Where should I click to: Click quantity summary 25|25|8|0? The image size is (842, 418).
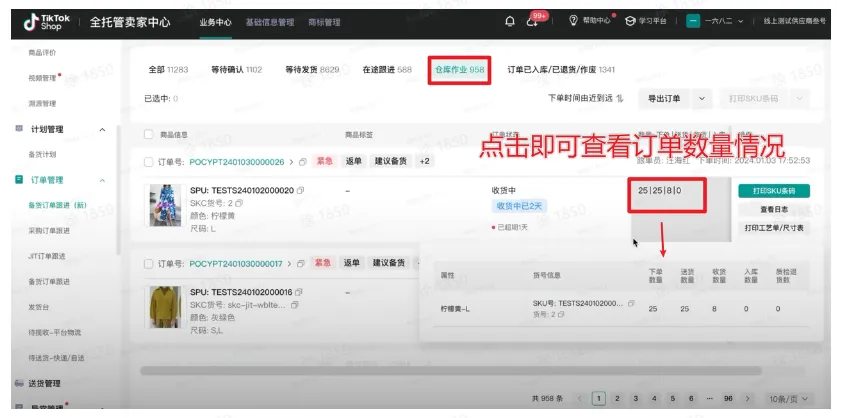point(659,191)
